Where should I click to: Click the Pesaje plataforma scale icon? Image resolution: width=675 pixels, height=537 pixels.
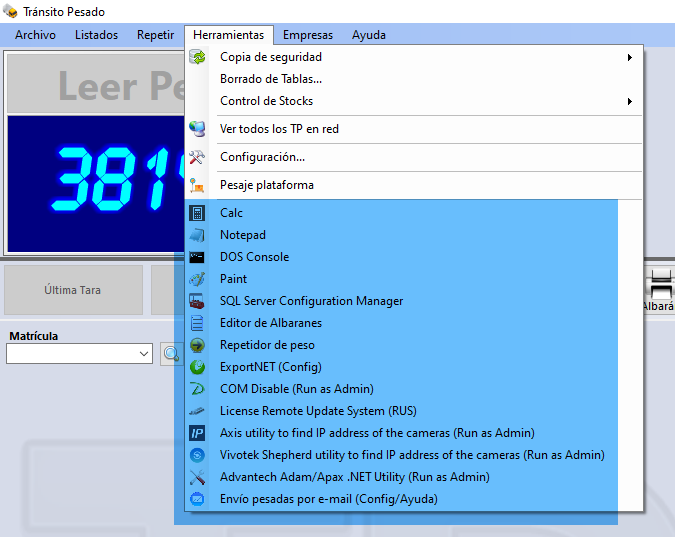tap(197, 185)
